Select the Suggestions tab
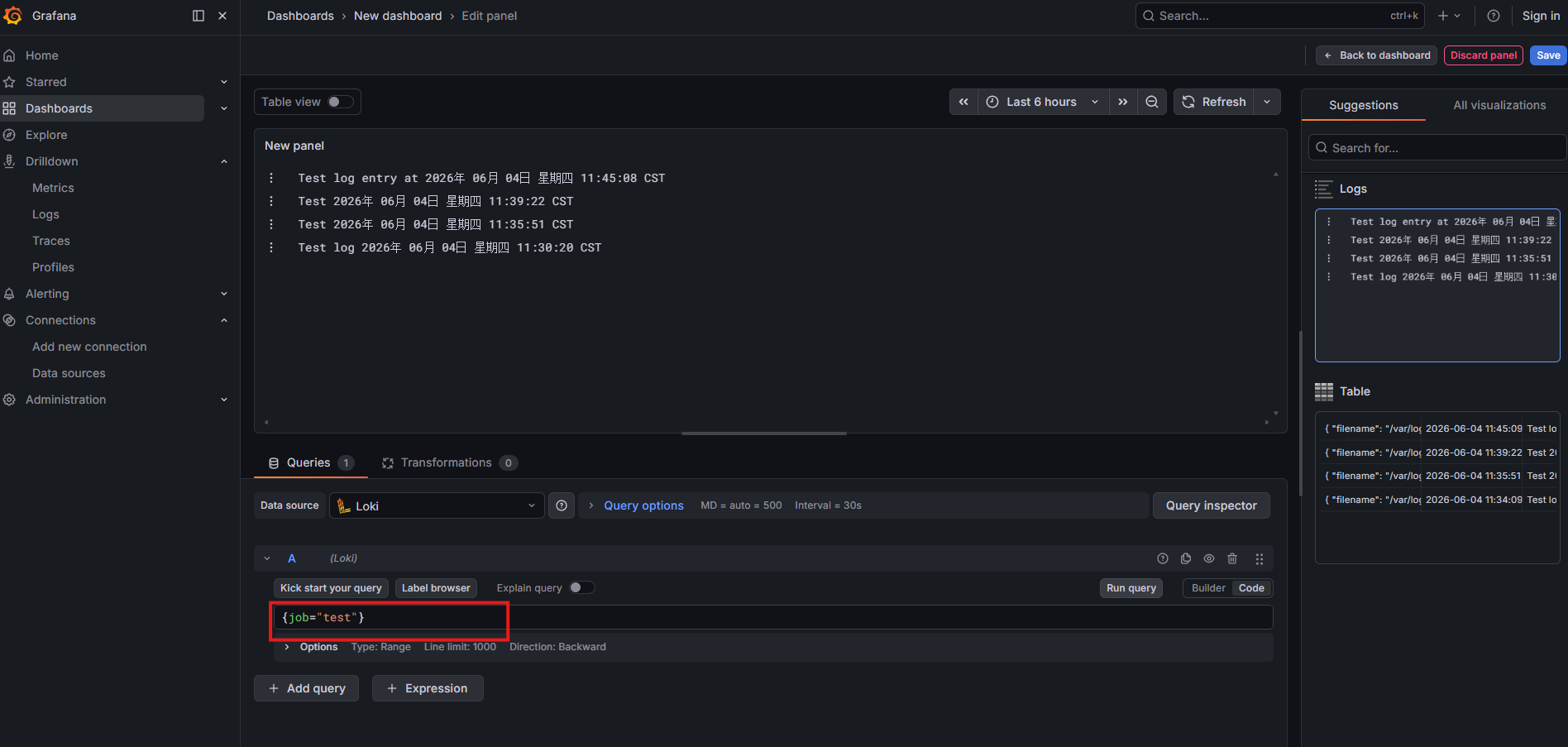 [x=1364, y=105]
